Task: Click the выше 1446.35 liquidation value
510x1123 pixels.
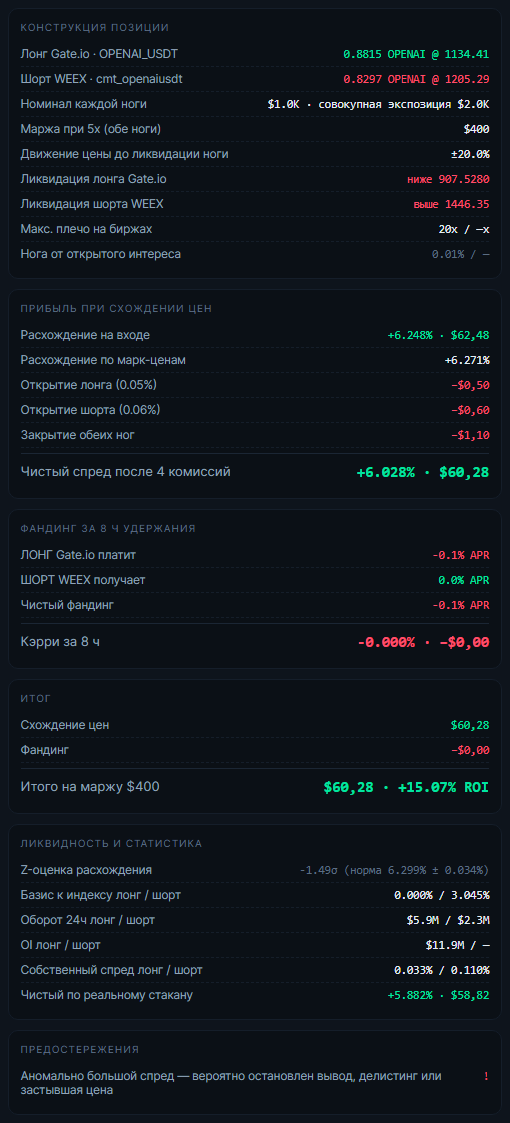Action: (x=451, y=204)
